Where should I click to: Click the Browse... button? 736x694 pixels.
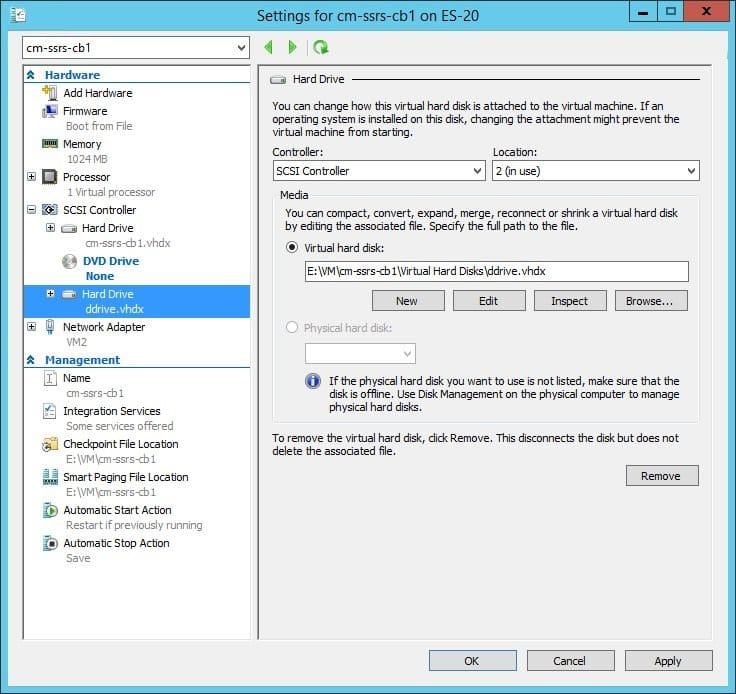pyautogui.click(x=651, y=301)
